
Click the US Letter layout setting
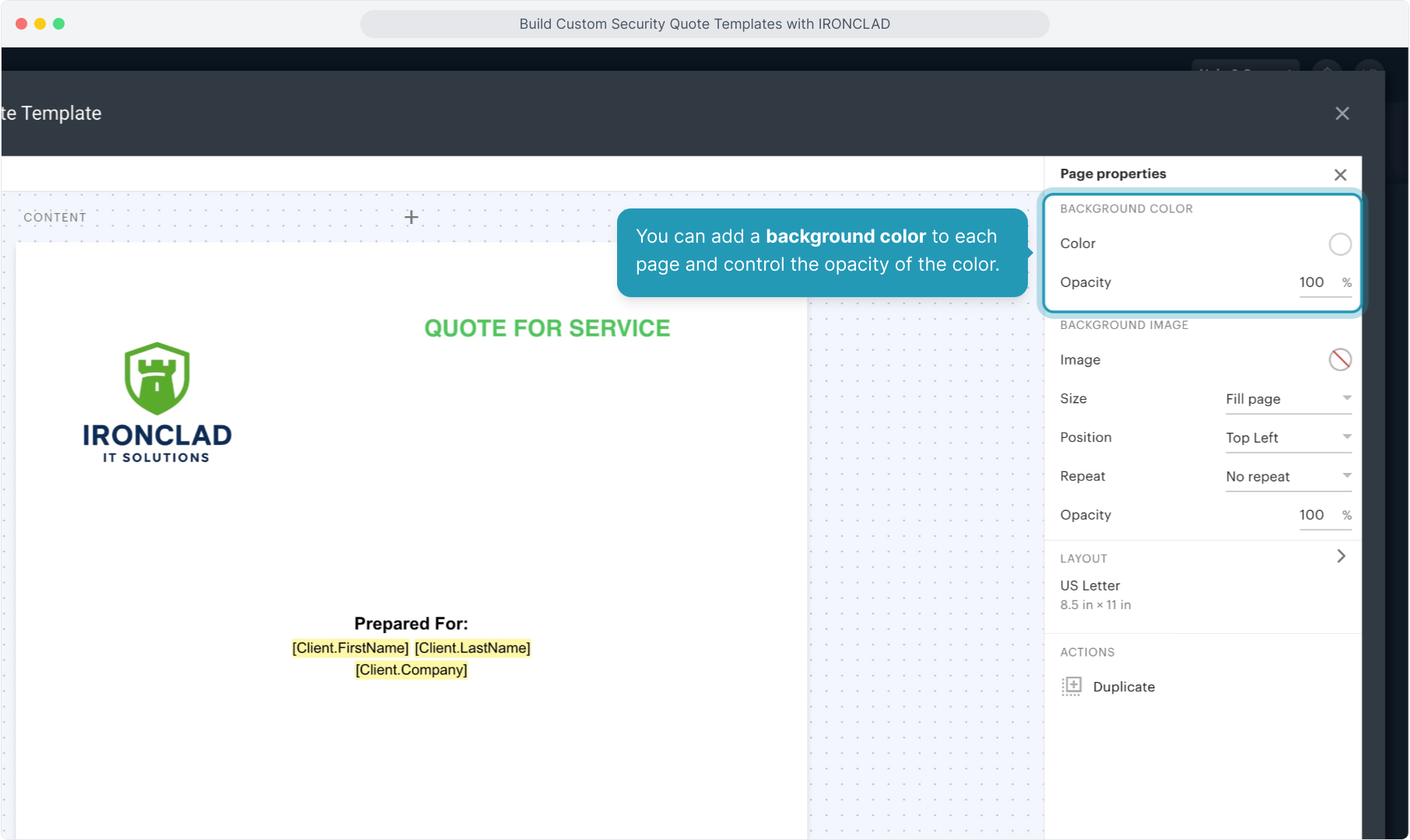[x=1089, y=586]
